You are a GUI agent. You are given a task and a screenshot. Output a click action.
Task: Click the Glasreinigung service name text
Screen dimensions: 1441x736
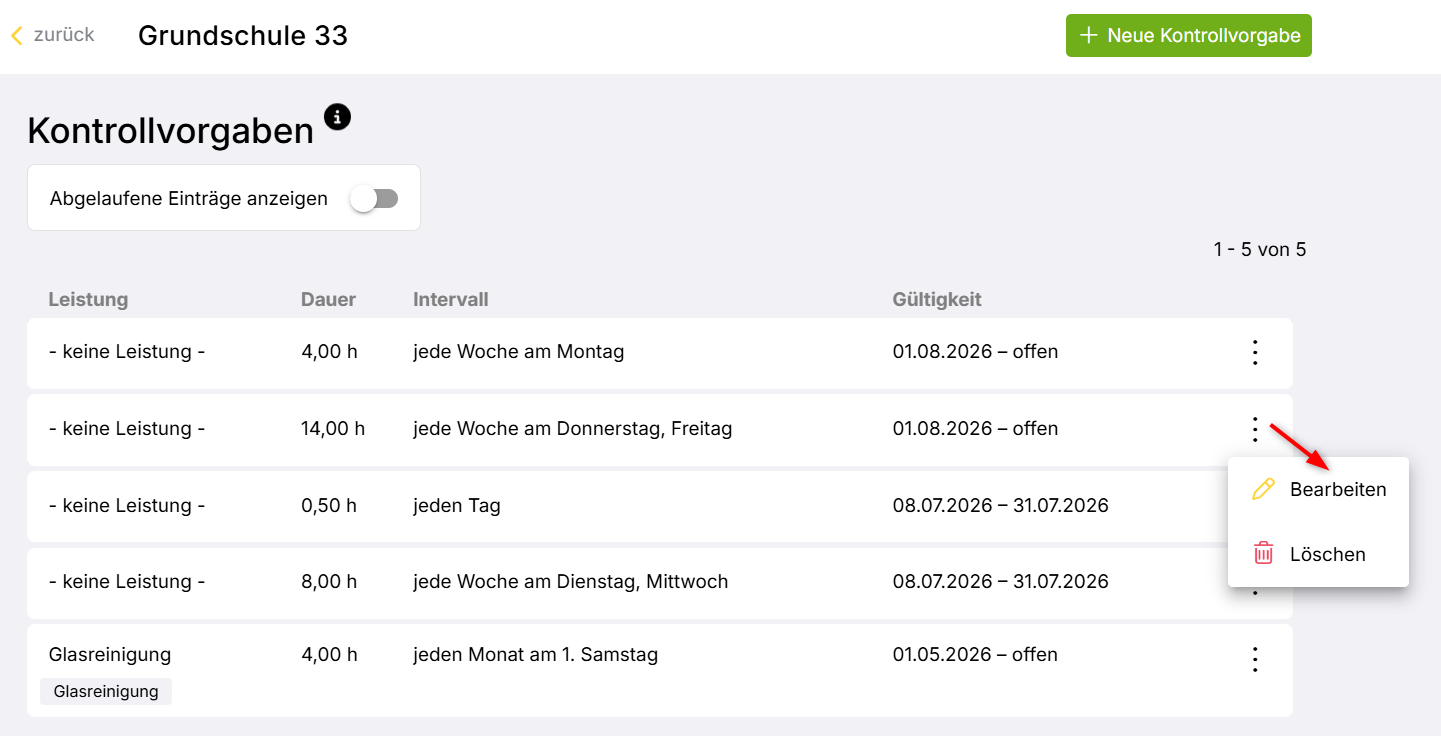tap(110, 655)
